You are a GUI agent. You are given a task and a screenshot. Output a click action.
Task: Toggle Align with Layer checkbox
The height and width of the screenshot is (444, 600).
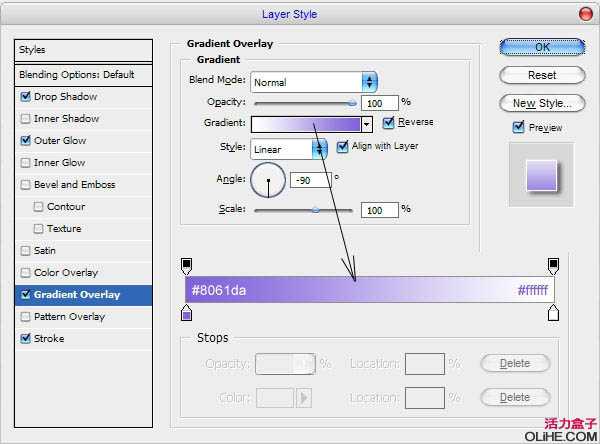pos(343,146)
